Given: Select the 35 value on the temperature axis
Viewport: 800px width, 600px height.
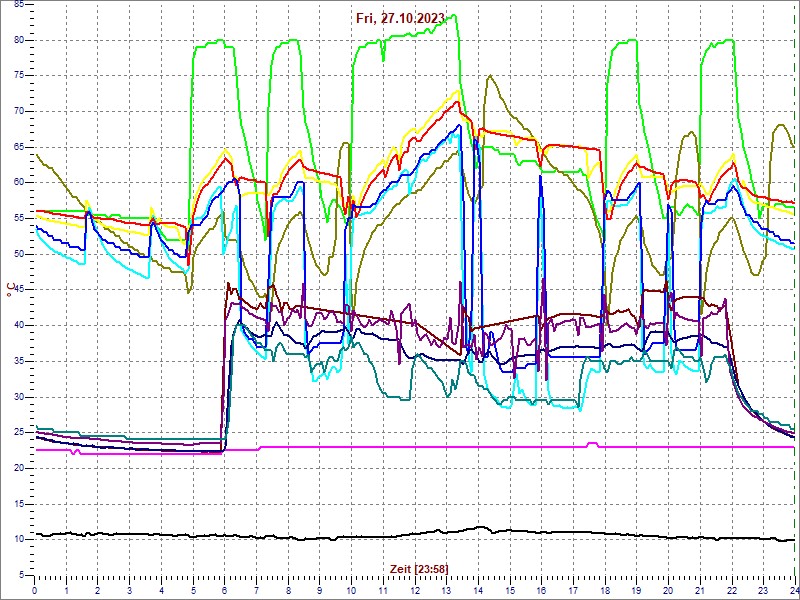Looking at the screenshot, I should point(19,361).
